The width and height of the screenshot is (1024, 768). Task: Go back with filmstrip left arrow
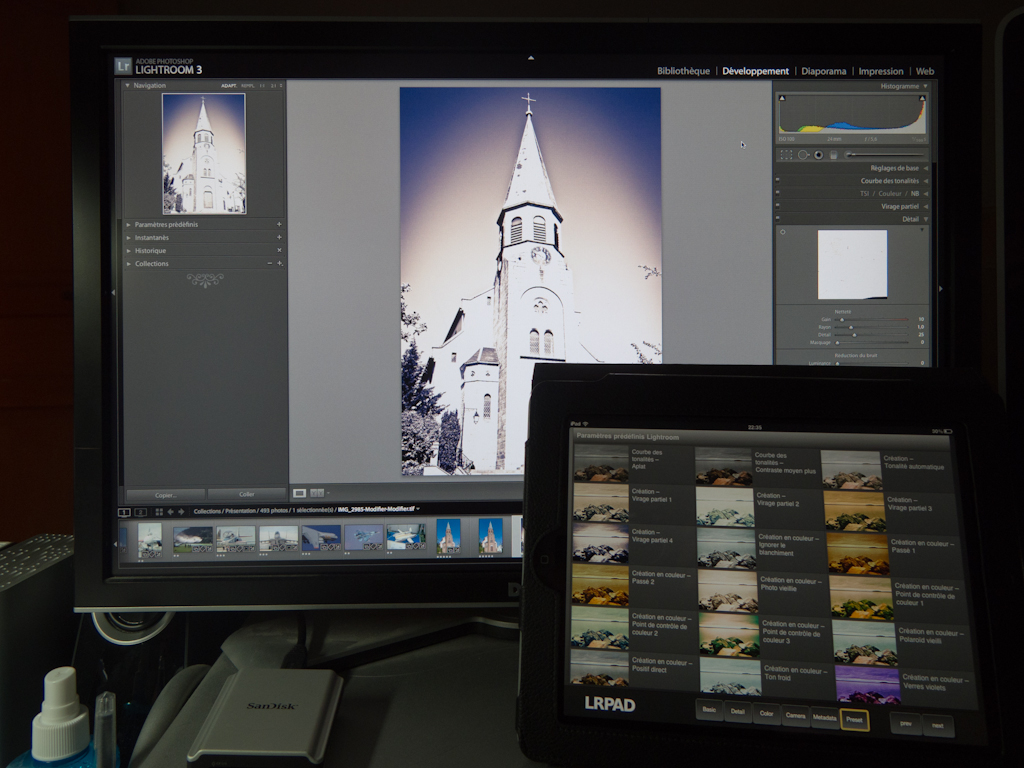pyautogui.click(x=170, y=512)
